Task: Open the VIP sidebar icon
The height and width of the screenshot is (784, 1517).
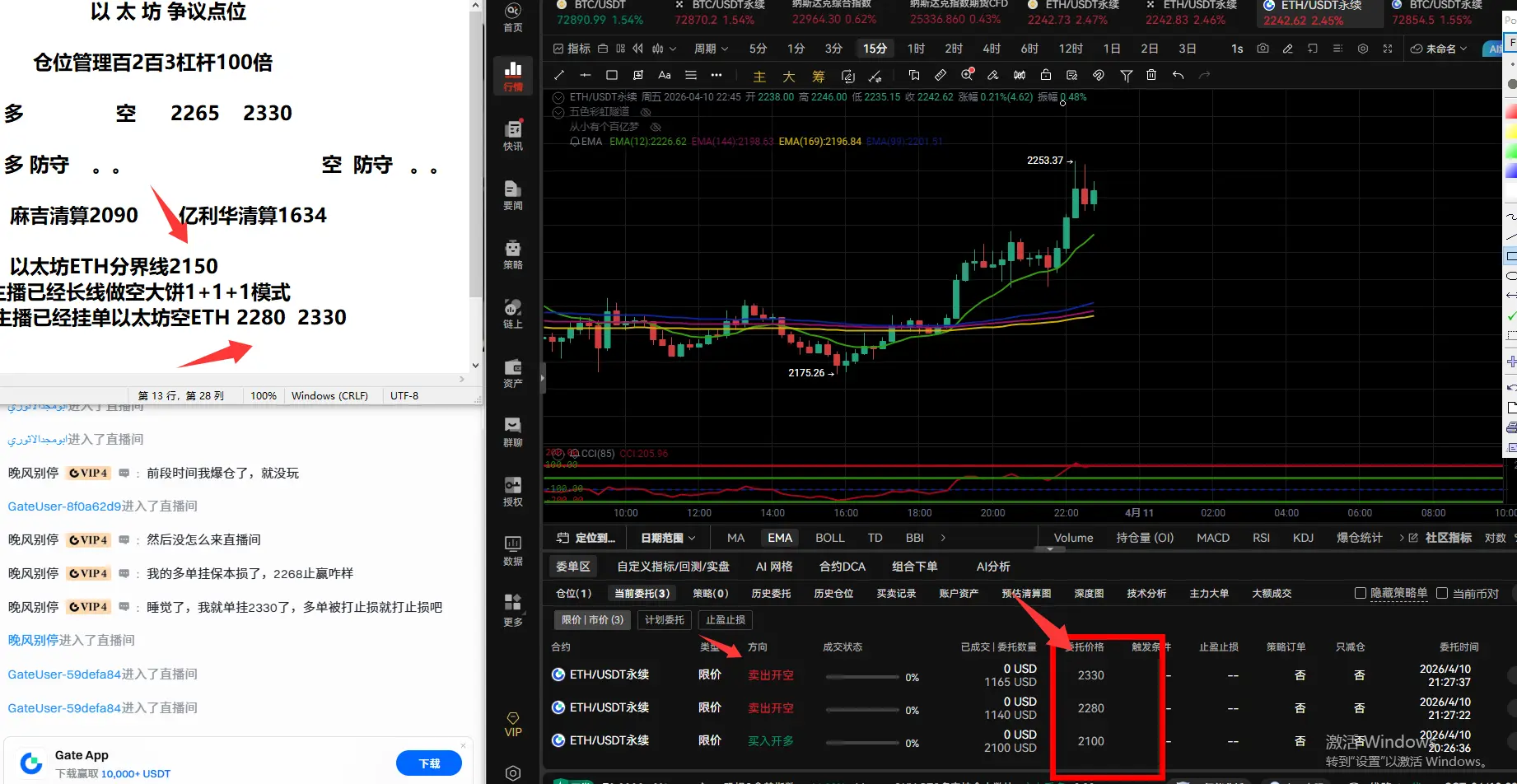Action: tap(513, 725)
